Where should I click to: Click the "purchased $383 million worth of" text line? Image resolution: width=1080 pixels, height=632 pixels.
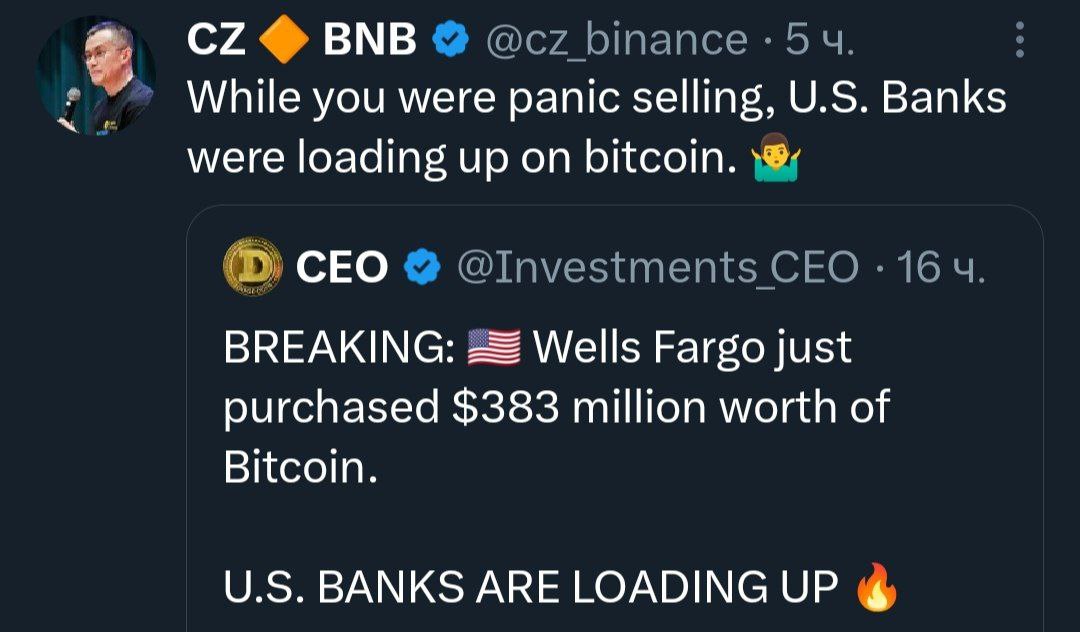point(556,407)
